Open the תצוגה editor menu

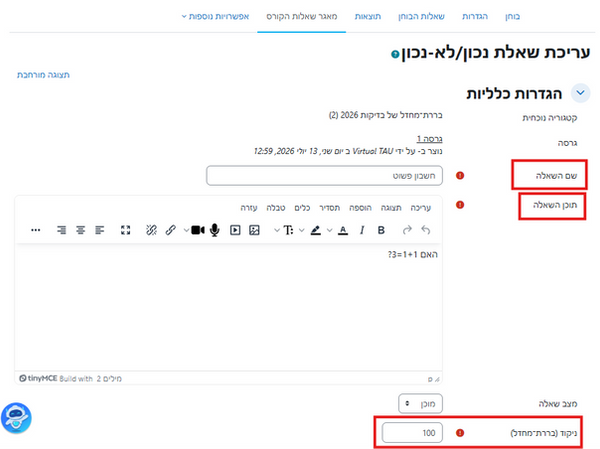tap(391, 207)
